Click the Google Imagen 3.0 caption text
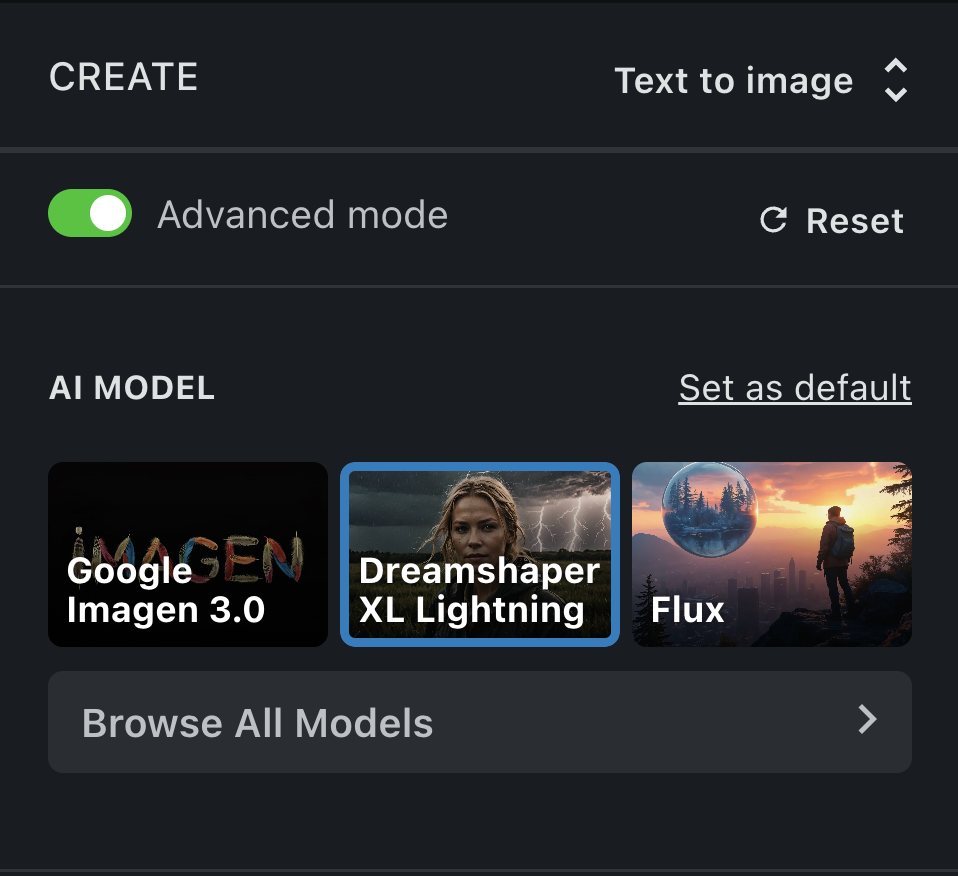The width and height of the screenshot is (958, 876). tap(166, 590)
